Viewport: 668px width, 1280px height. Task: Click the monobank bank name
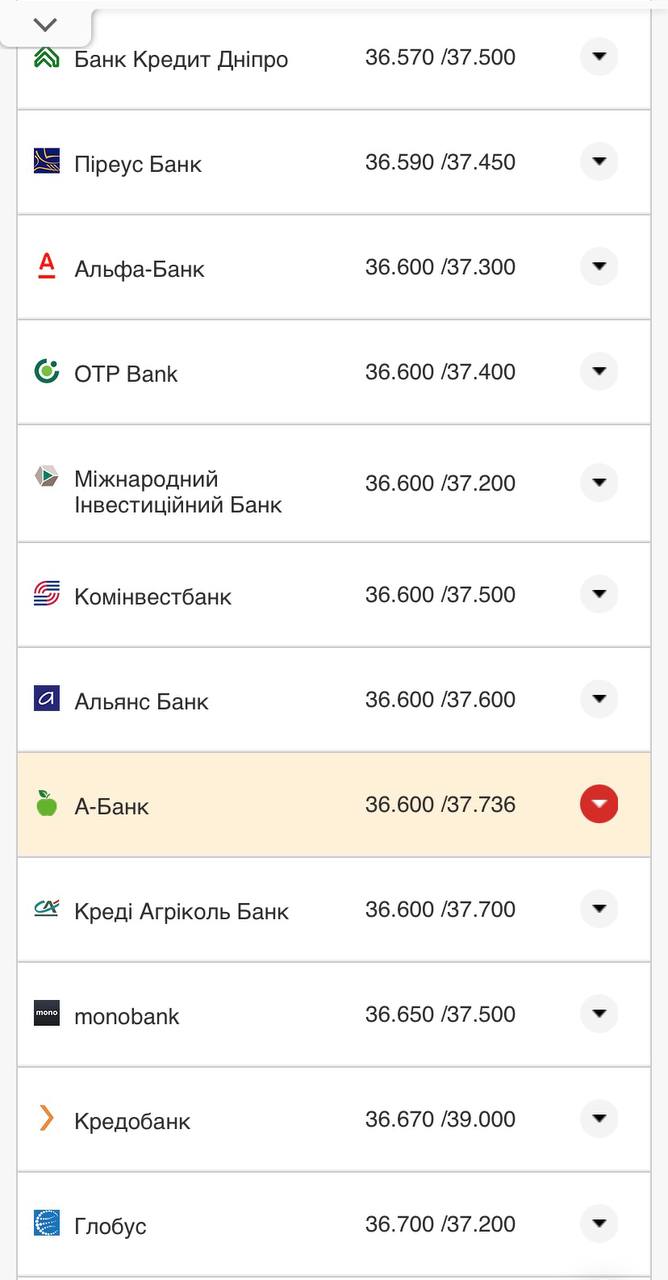125,1015
